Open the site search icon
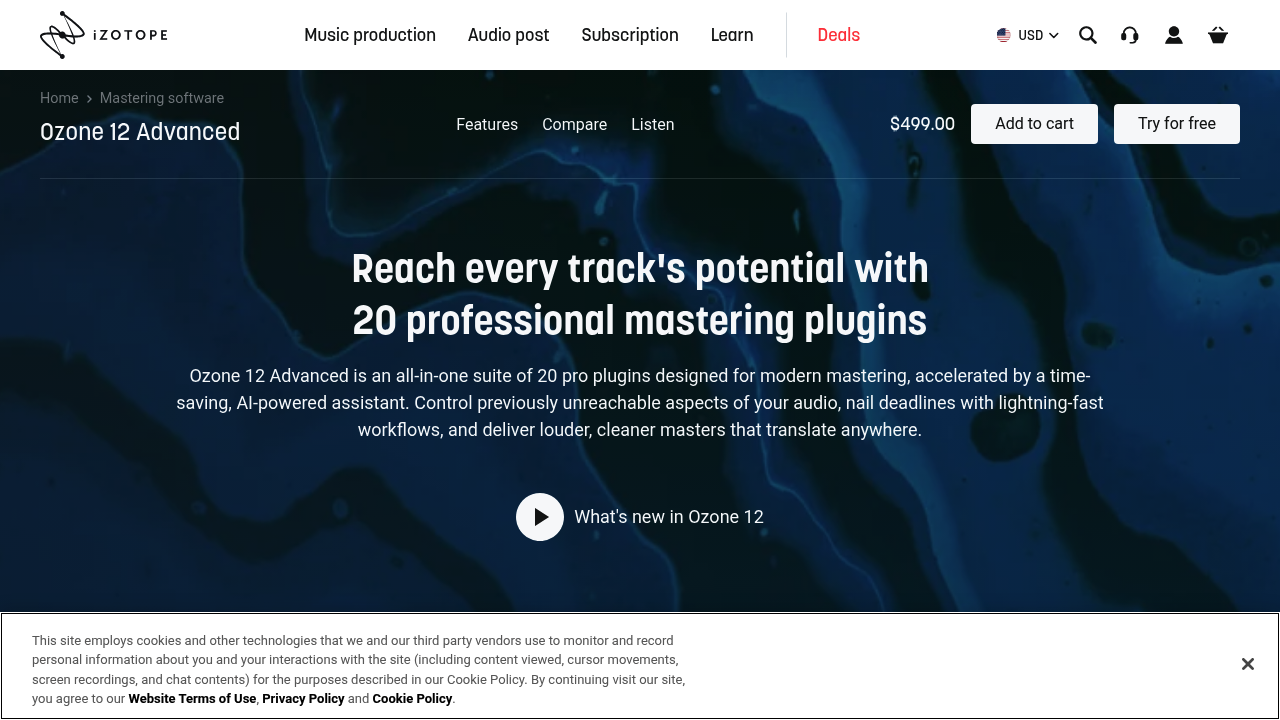 (x=1088, y=35)
